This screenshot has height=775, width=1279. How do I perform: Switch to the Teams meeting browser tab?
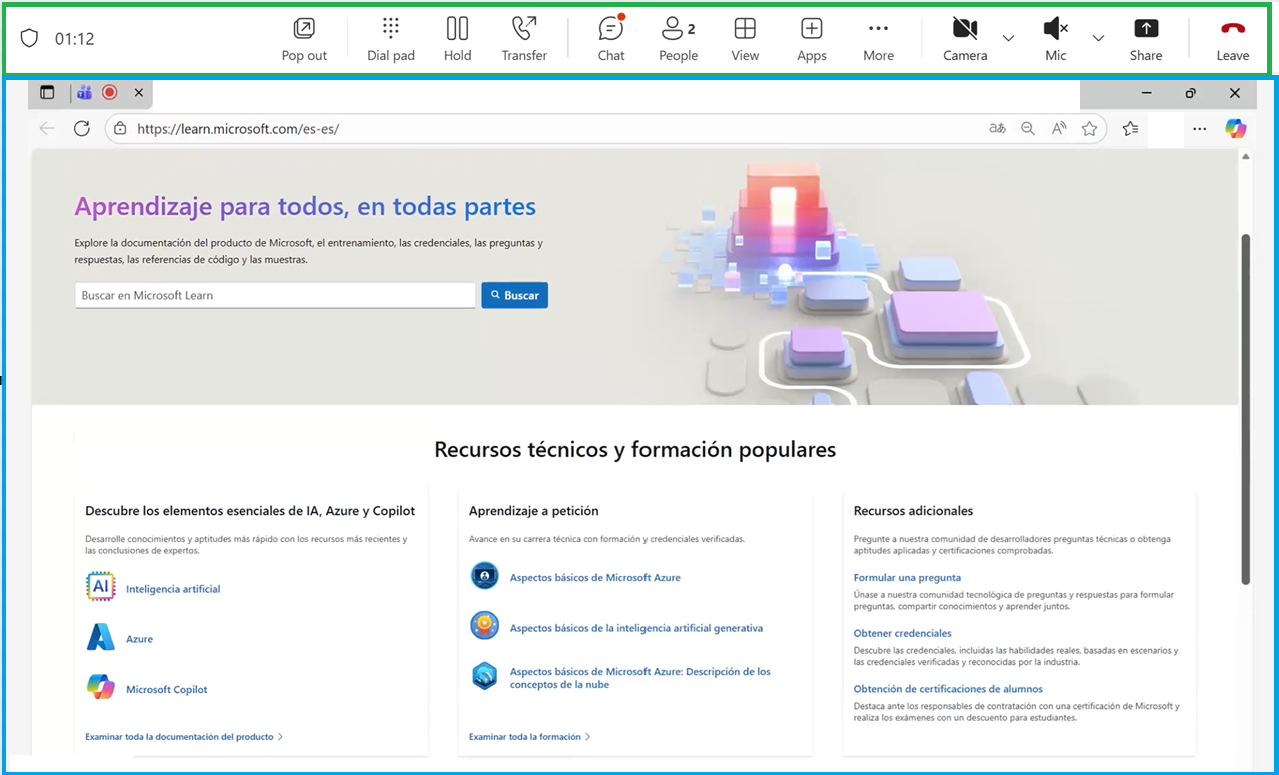(84, 91)
